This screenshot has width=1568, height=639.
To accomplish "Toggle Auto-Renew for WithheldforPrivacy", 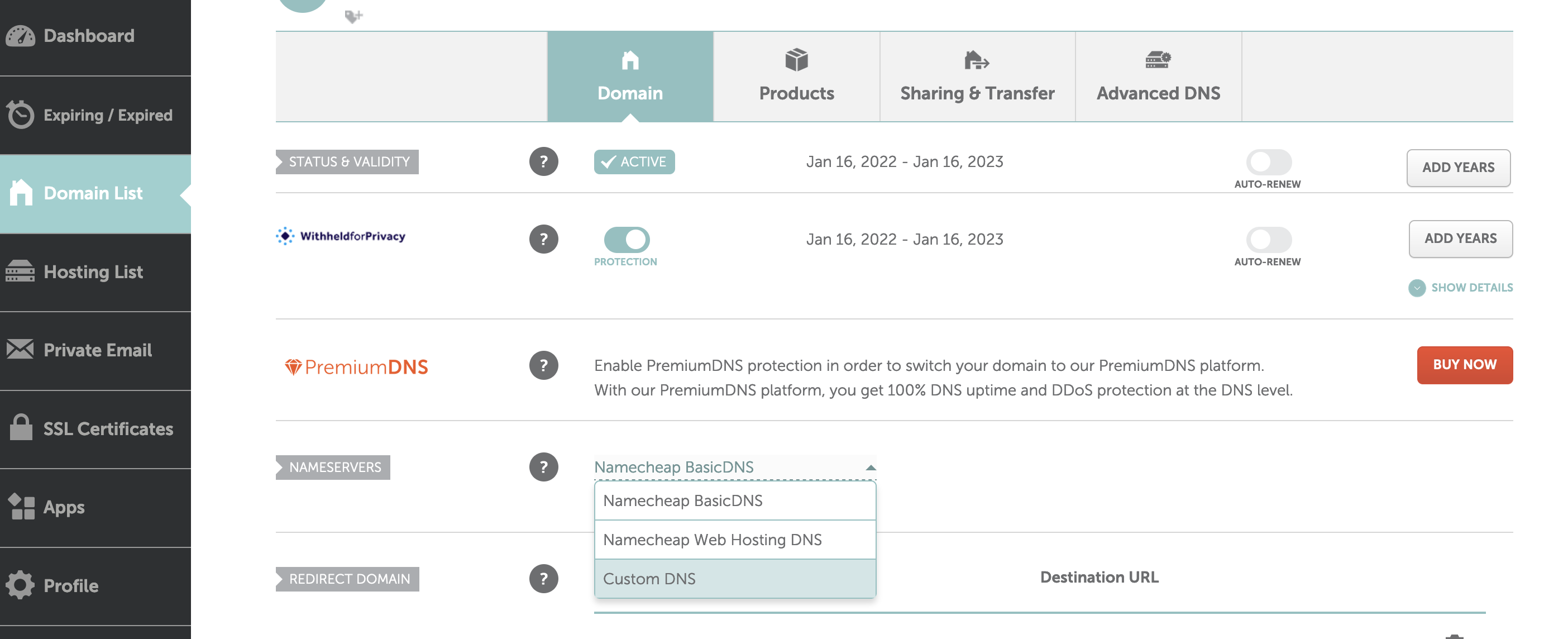I will pos(1269,240).
